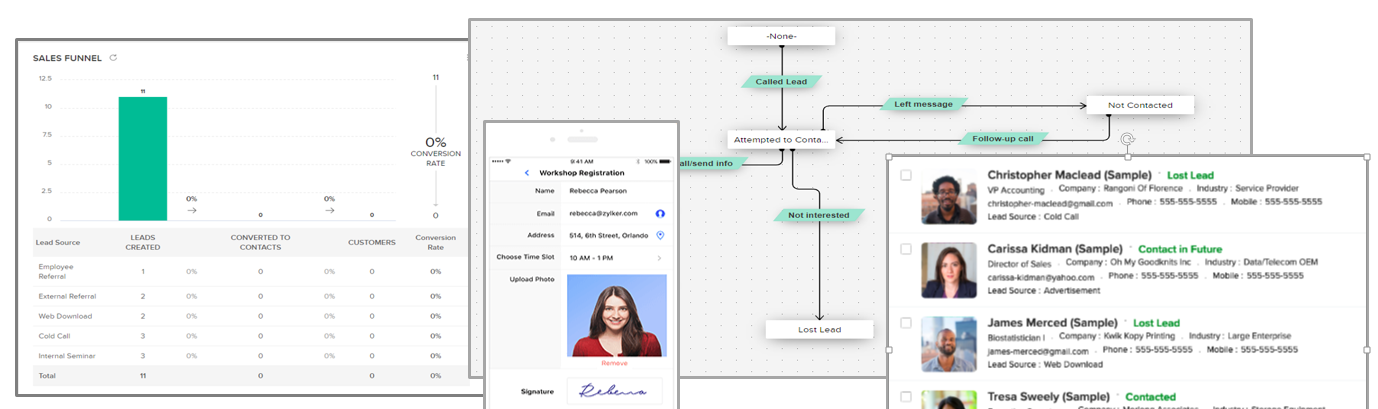The height and width of the screenshot is (409, 1378).
Task: Click the Left message transition label
Action: click(x=924, y=103)
